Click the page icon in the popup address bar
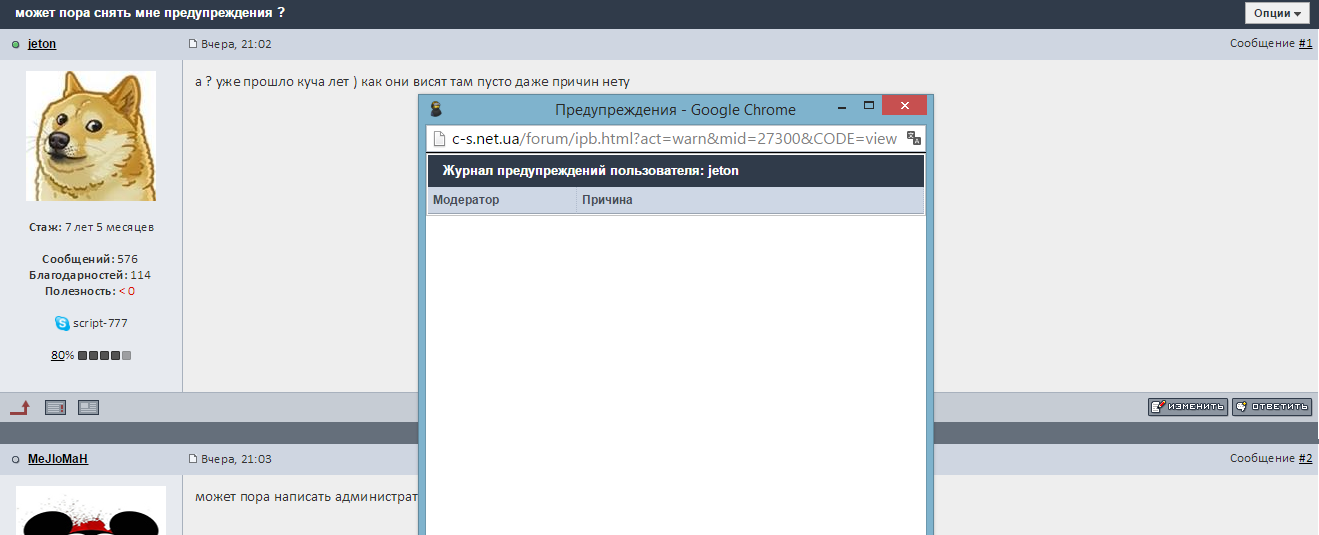 pyautogui.click(x=438, y=138)
